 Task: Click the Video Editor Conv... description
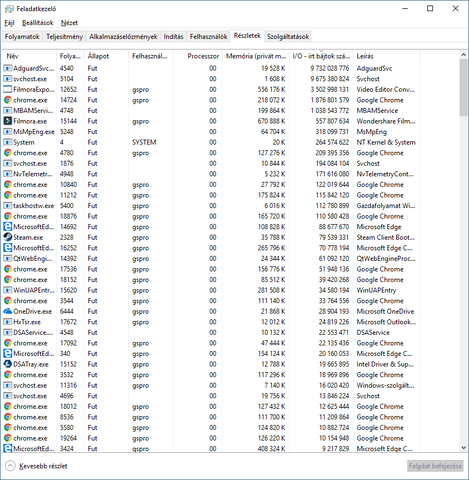coord(386,89)
